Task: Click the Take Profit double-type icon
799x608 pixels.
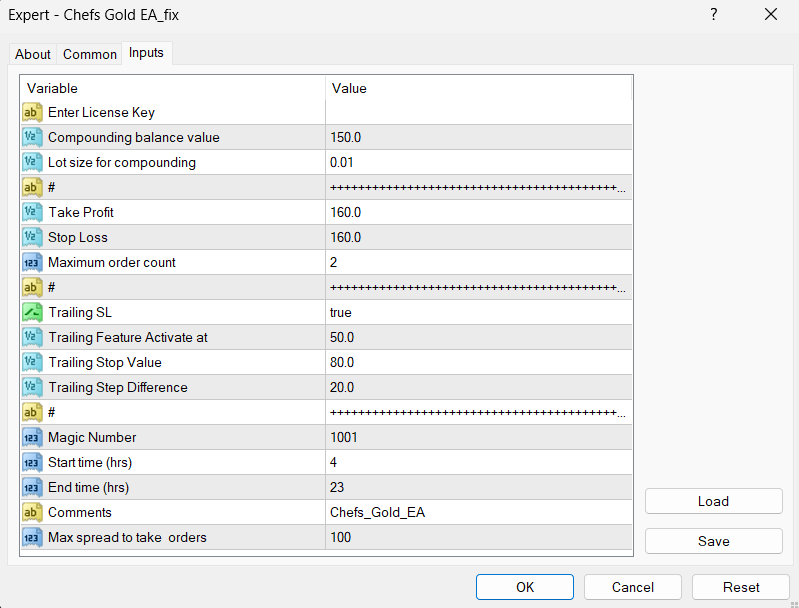Action: pyautogui.click(x=31, y=213)
